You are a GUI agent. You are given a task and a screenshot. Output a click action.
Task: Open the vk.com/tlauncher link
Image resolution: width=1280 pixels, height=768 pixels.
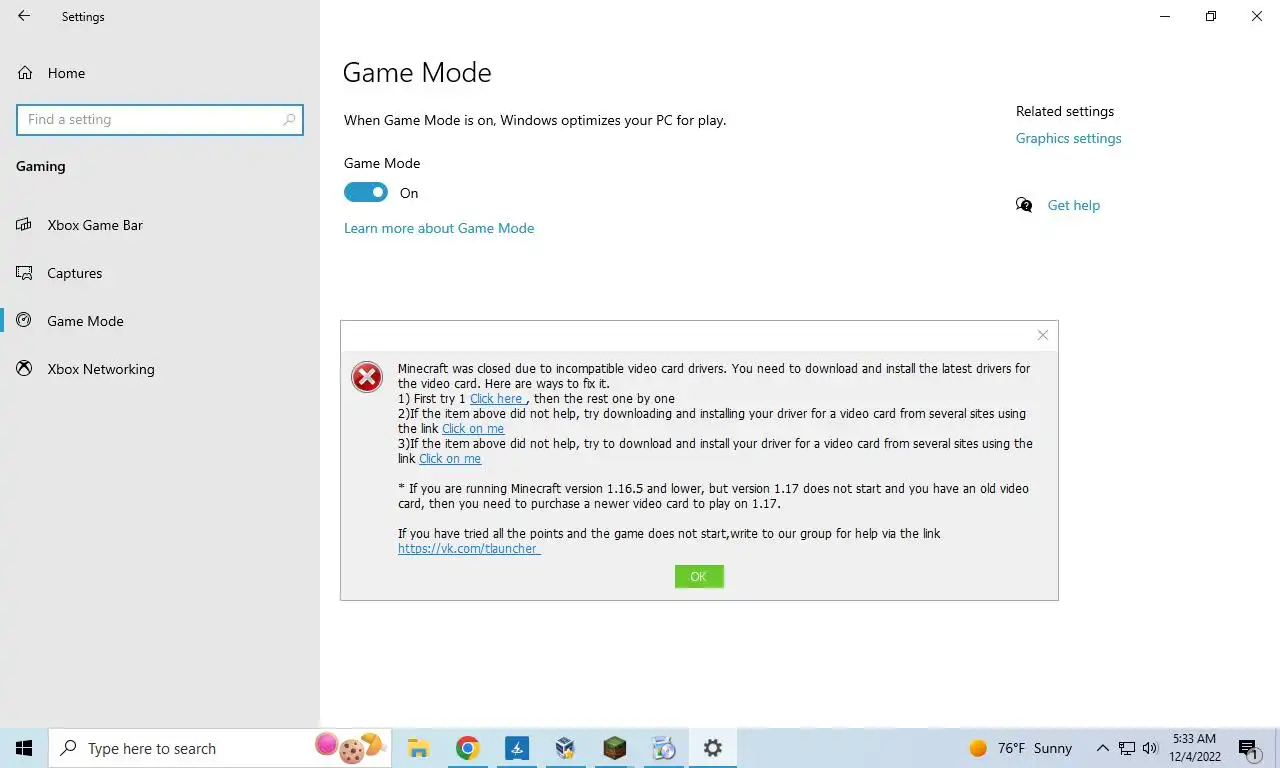469,548
